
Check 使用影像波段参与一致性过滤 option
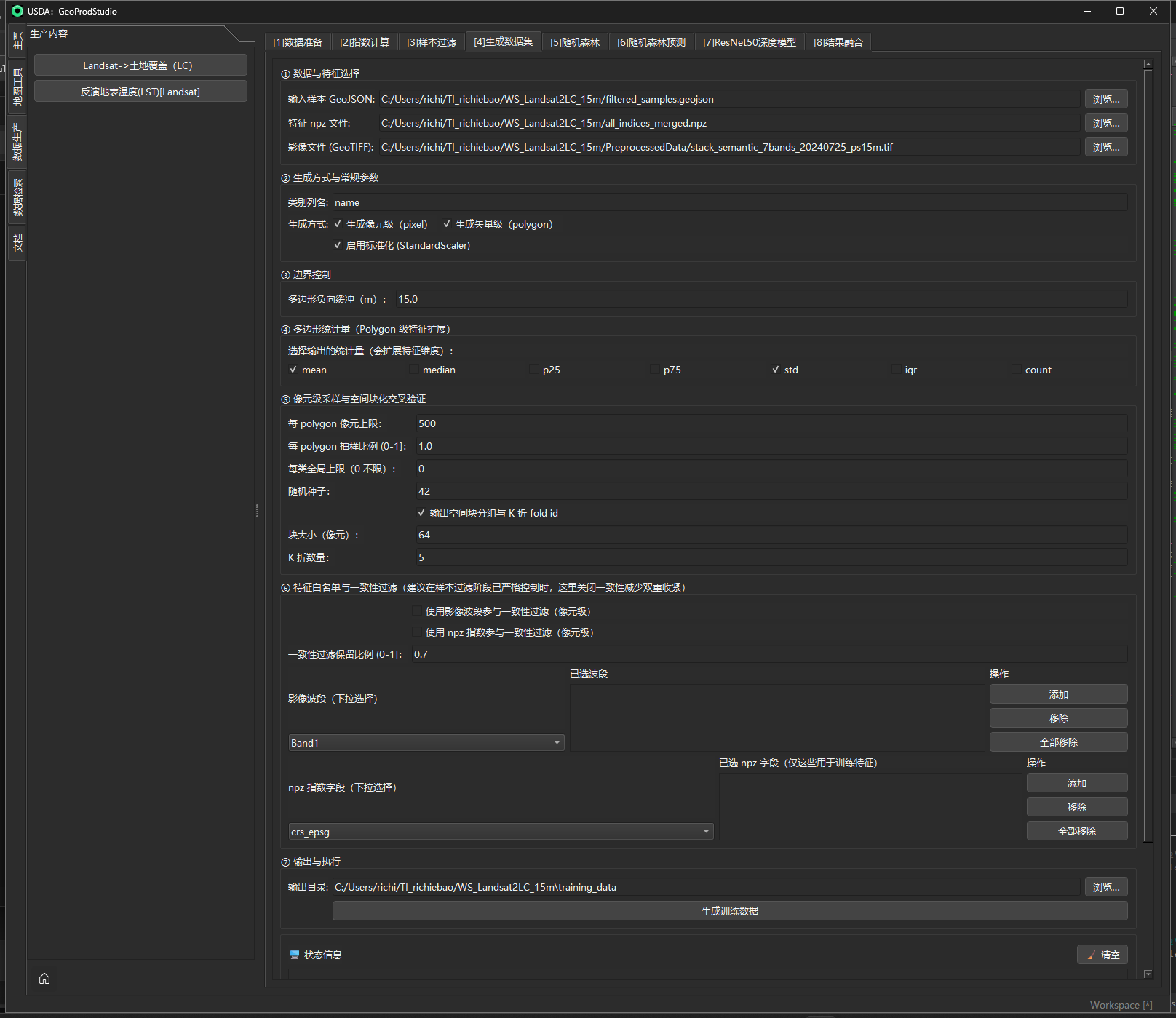point(417,611)
